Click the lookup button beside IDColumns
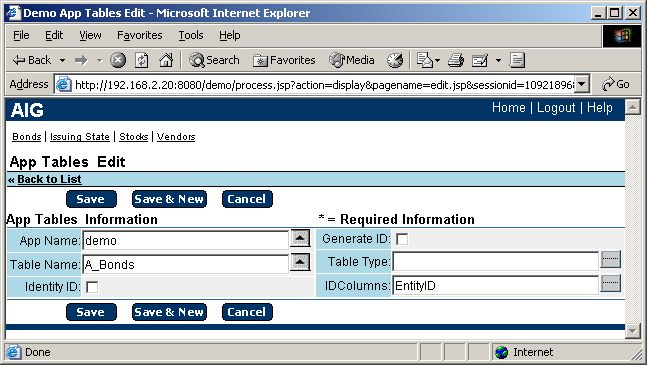Screen dimensions: 647x365 [x=610, y=283]
